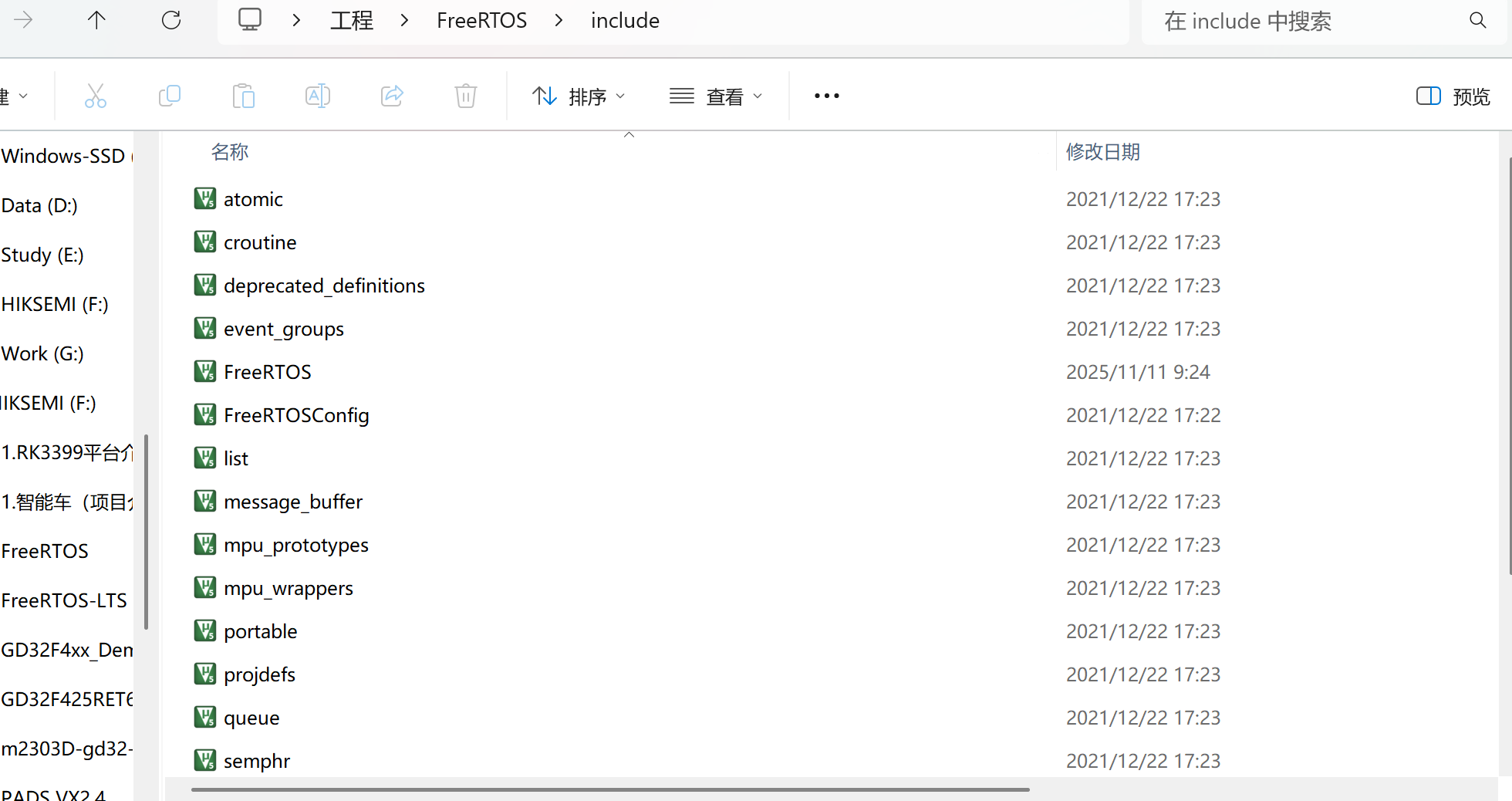The height and width of the screenshot is (801, 1512).
Task: Click FreeRTOS in the address breadcrumb
Action: 481,20
